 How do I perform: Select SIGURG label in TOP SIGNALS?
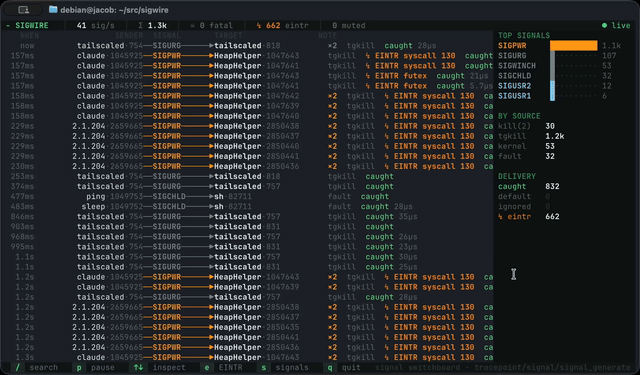coord(512,55)
